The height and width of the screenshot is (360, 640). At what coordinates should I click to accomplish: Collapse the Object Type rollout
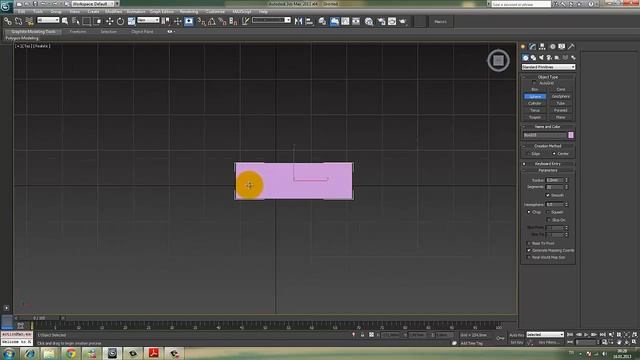(548, 77)
